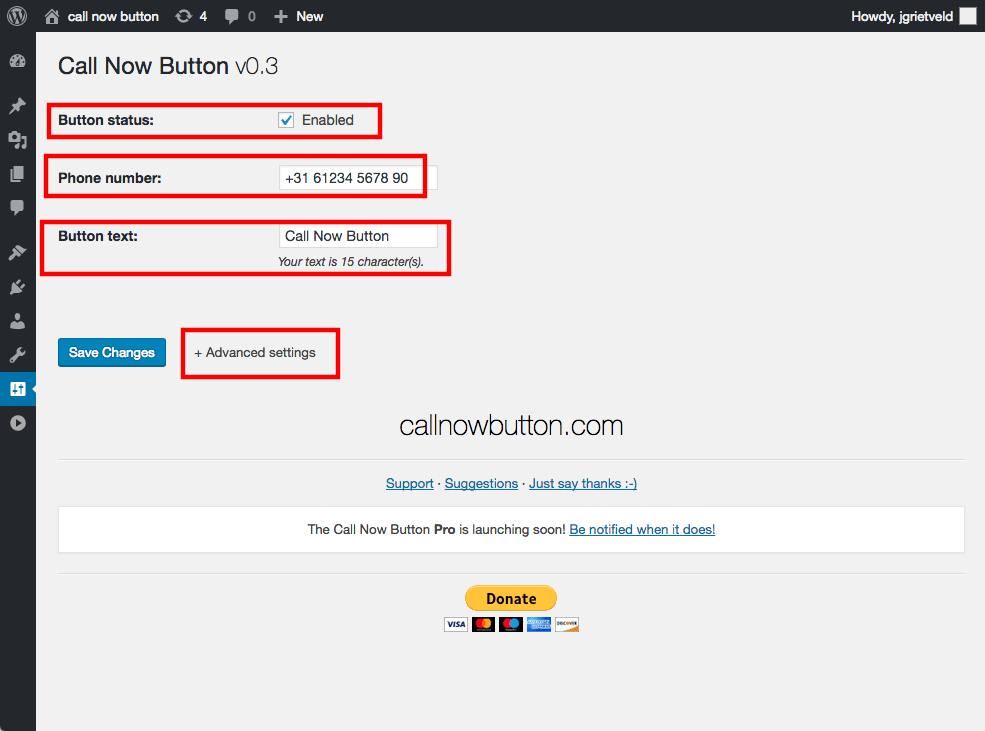Follow the Be notified when it does link

click(x=642, y=529)
